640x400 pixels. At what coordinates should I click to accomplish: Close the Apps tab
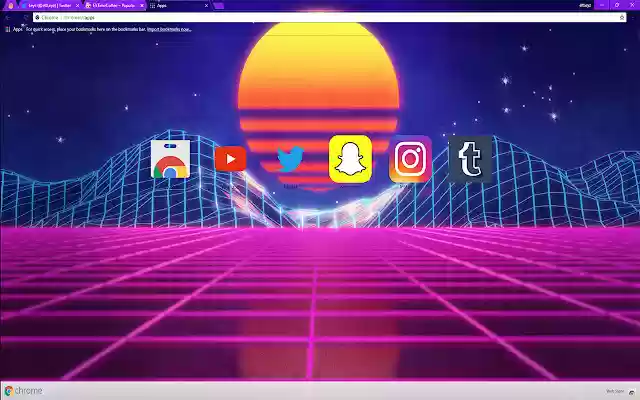(x=206, y=6)
